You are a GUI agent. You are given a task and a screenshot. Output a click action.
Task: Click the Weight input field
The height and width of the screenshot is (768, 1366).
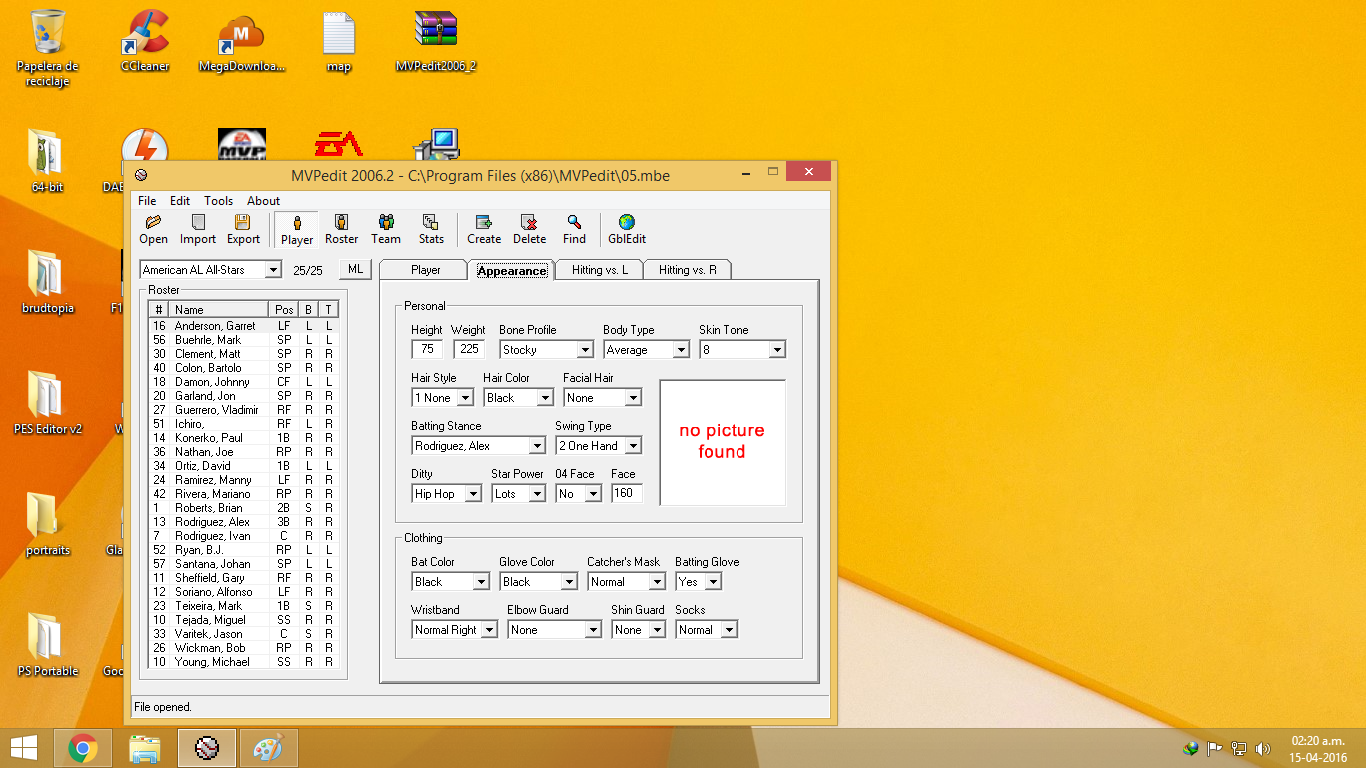pos(469,350)
